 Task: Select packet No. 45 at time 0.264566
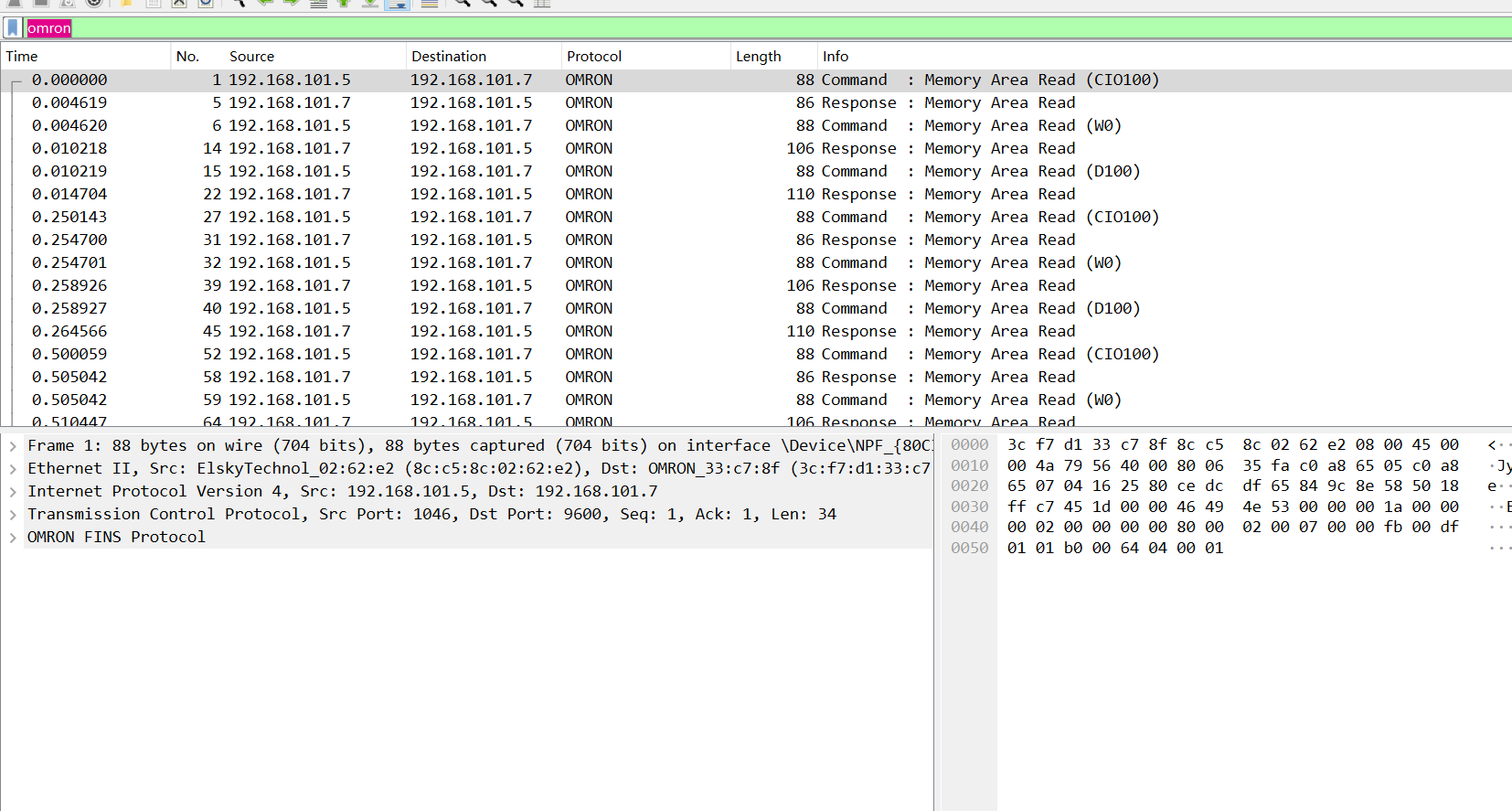point(756,332)
